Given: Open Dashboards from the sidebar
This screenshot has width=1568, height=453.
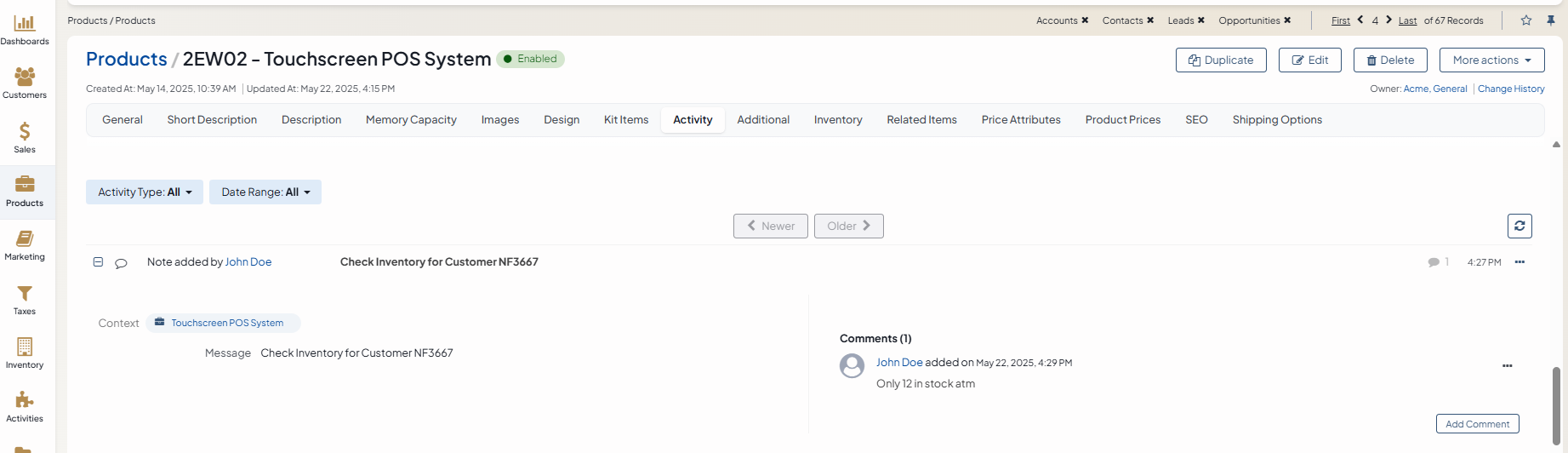Looking at the screenshot, I should point(25,30).
